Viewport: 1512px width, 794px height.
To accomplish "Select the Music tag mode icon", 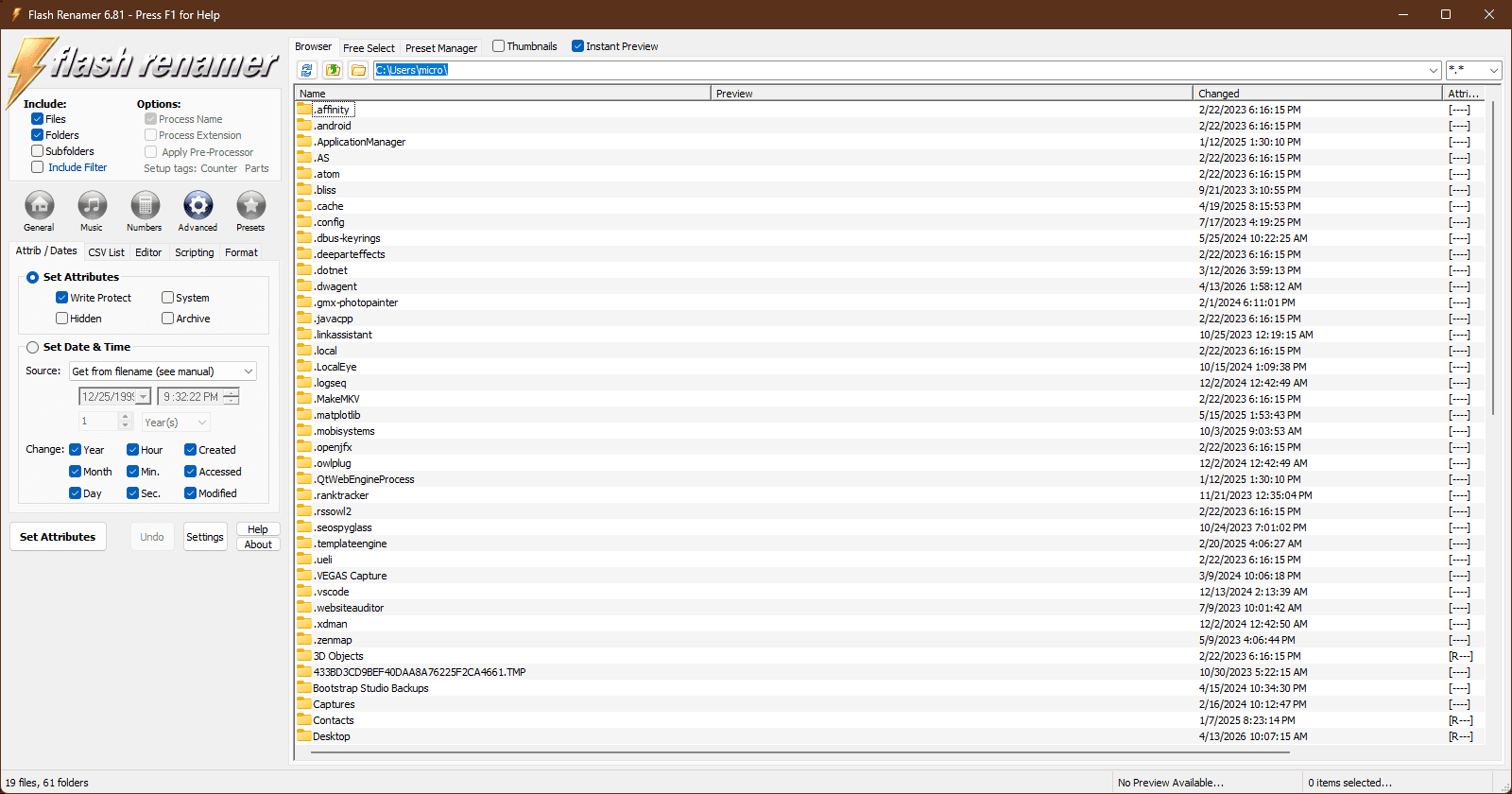I will coord(92,205).
